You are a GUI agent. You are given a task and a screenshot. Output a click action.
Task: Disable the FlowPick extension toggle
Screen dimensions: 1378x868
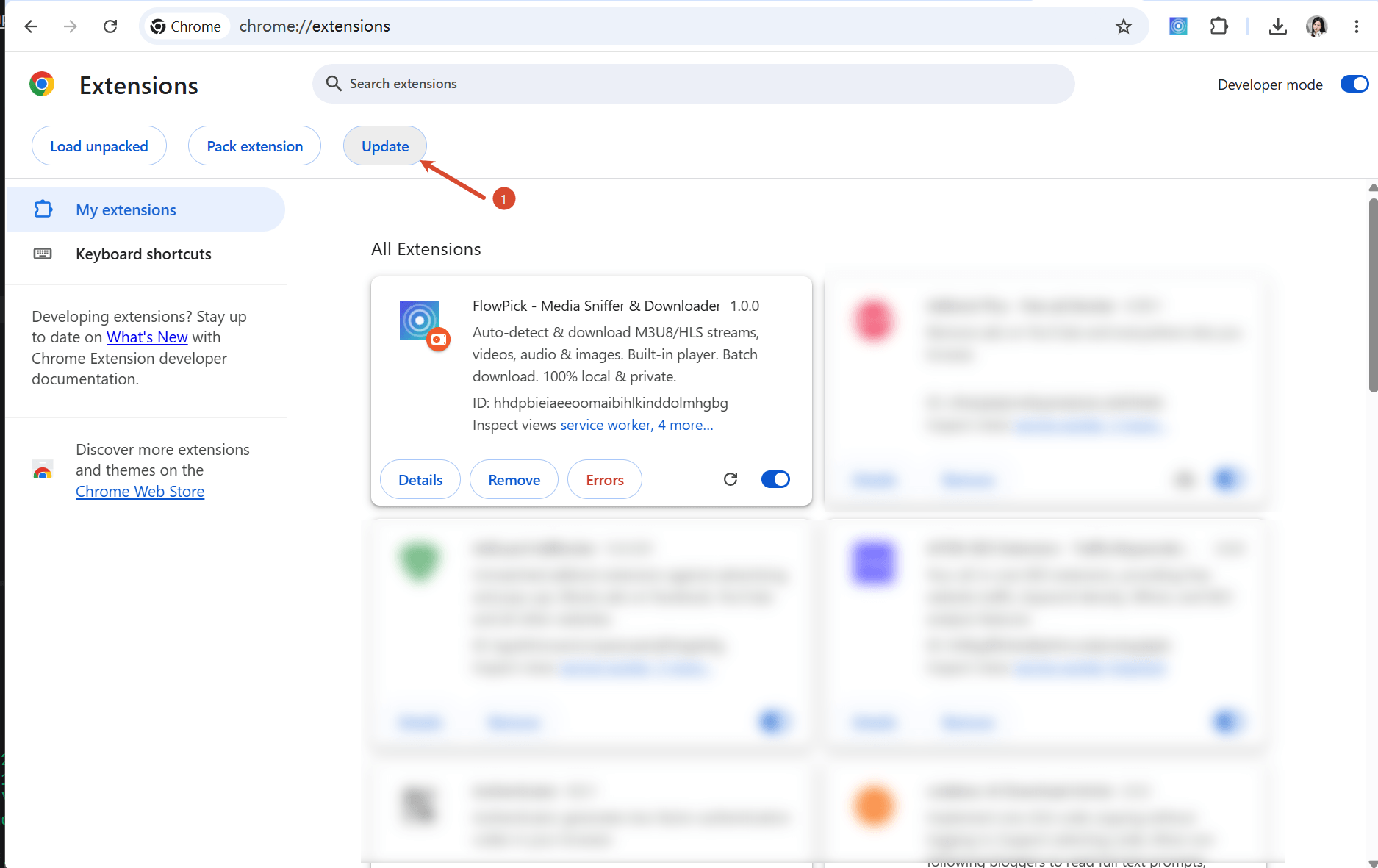[775, 479]
